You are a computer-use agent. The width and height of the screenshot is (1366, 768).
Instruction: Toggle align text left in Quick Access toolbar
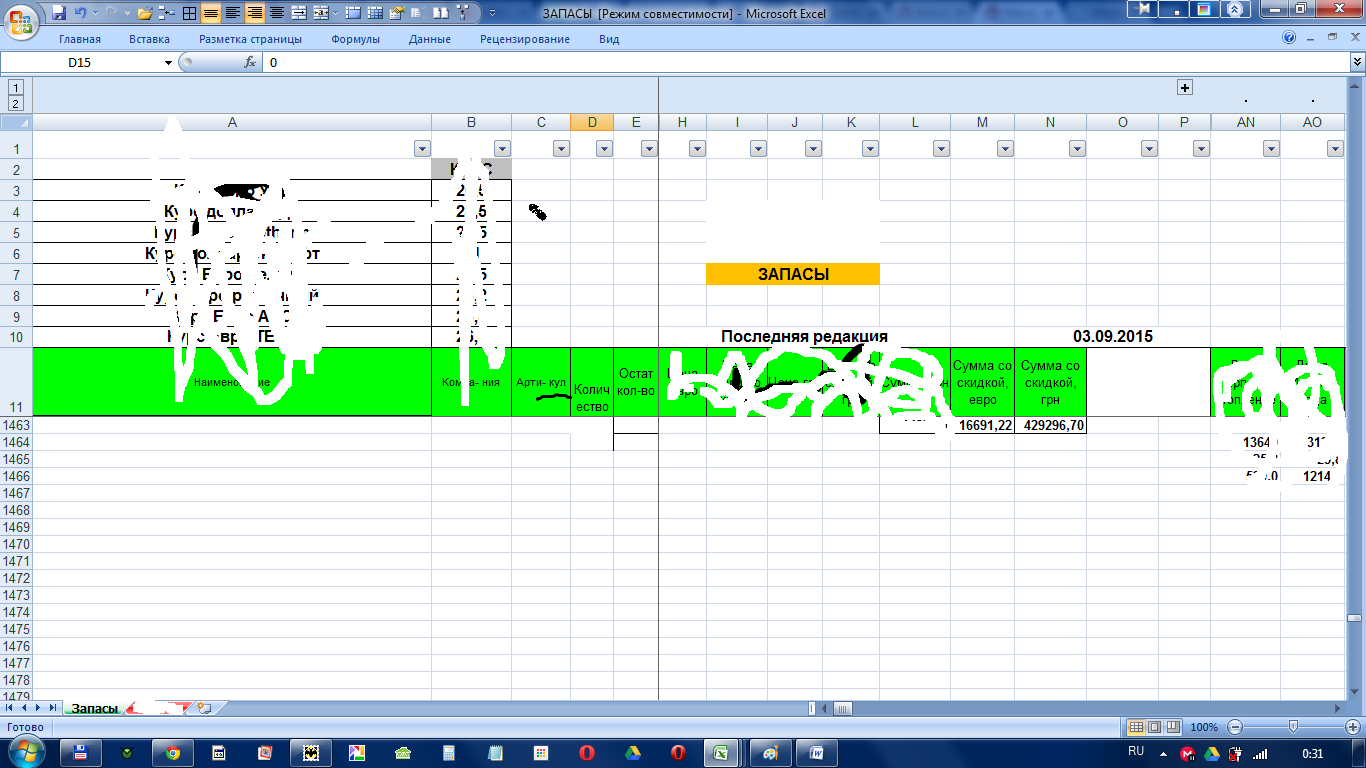tap(233, 13)
